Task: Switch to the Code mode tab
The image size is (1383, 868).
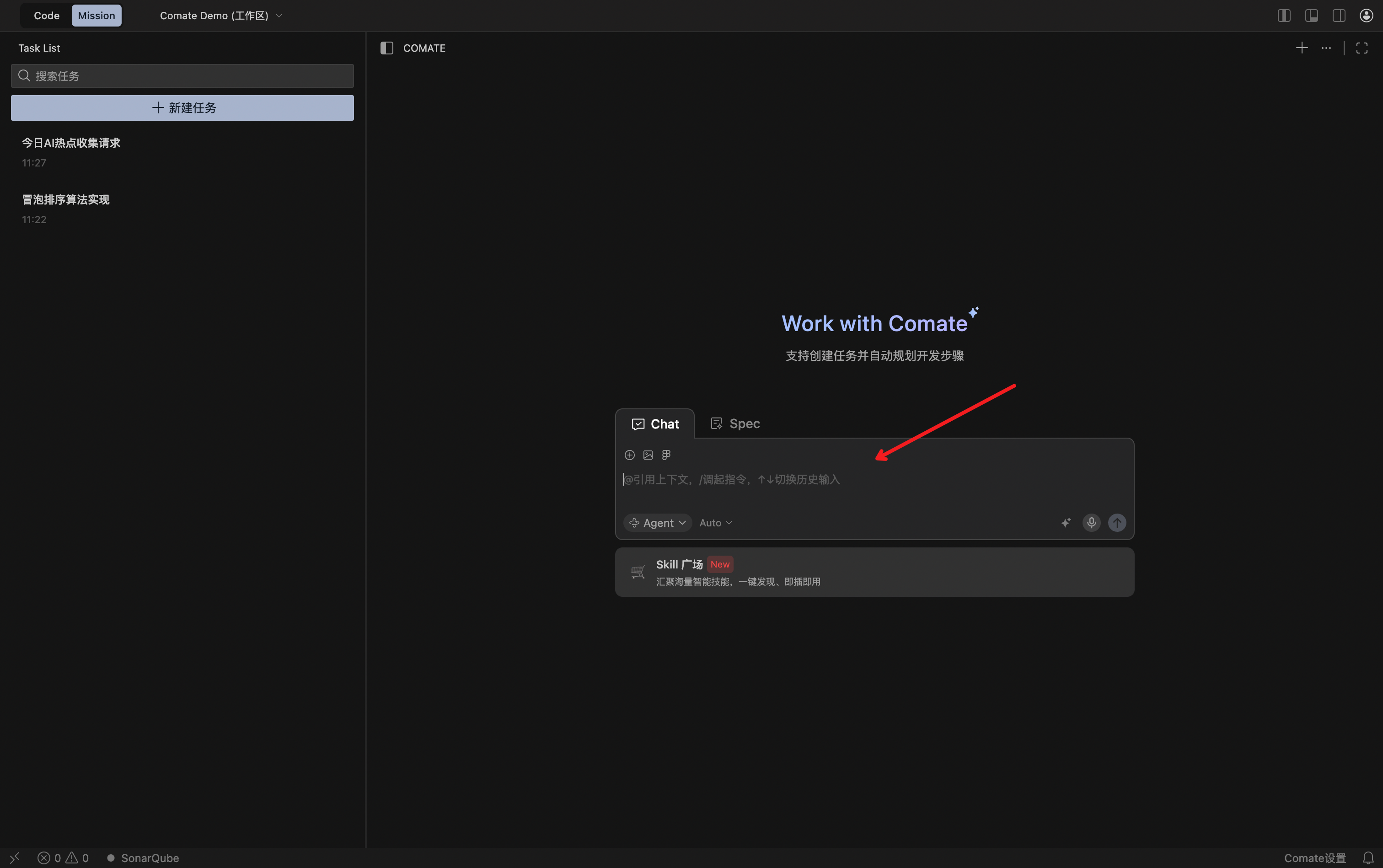Action: point(47,16)
